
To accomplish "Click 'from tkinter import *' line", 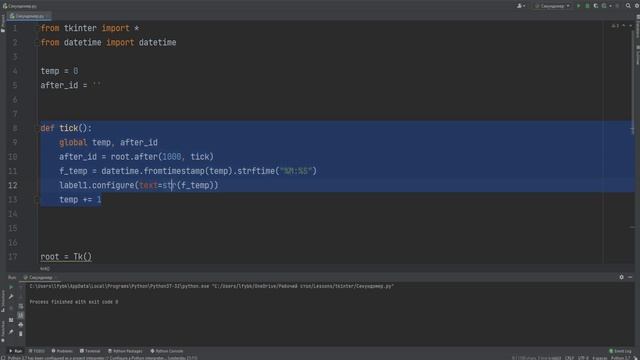I will click(x=90, y=28).
